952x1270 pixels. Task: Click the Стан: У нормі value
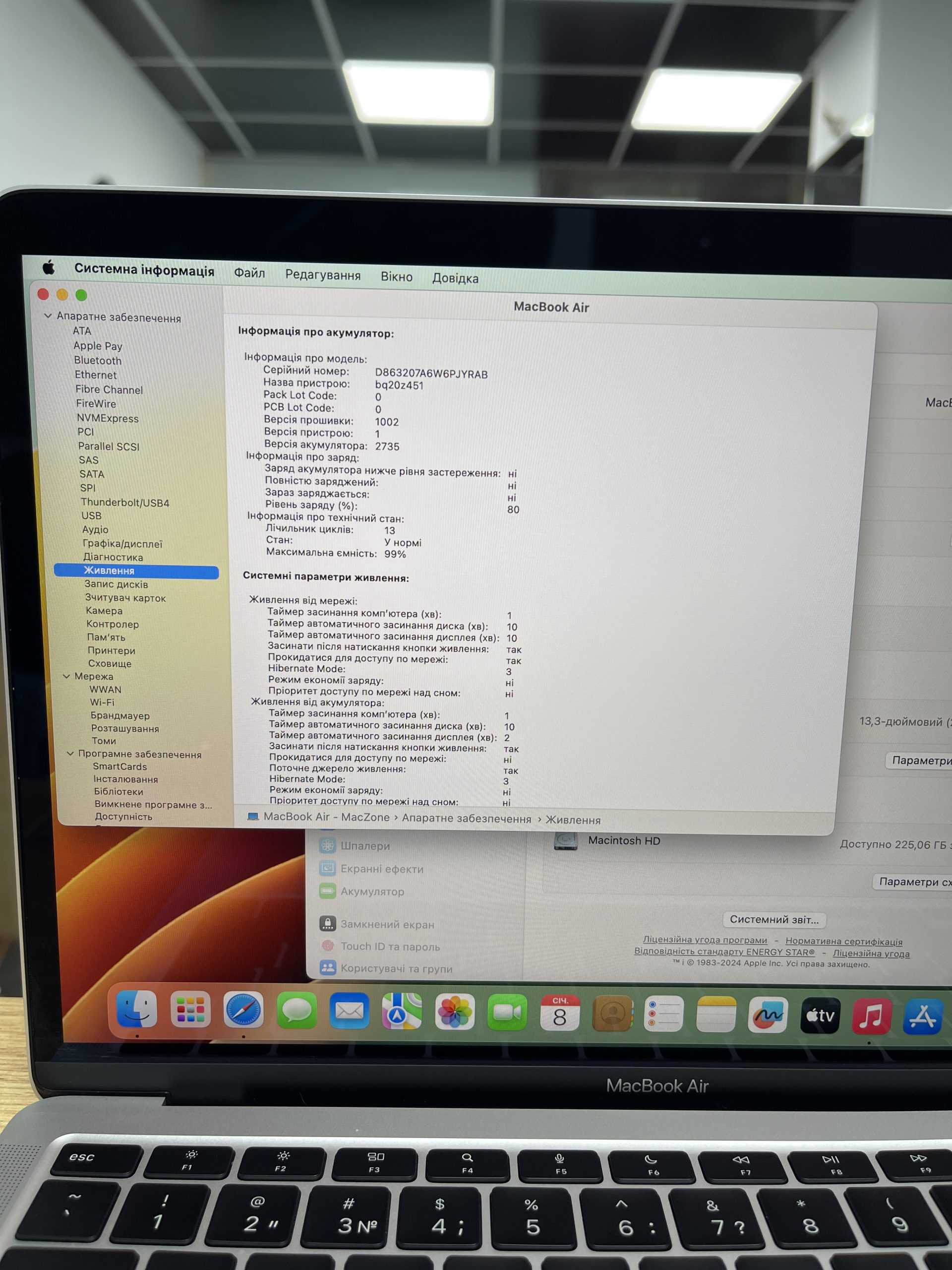(x=403, y=543)
